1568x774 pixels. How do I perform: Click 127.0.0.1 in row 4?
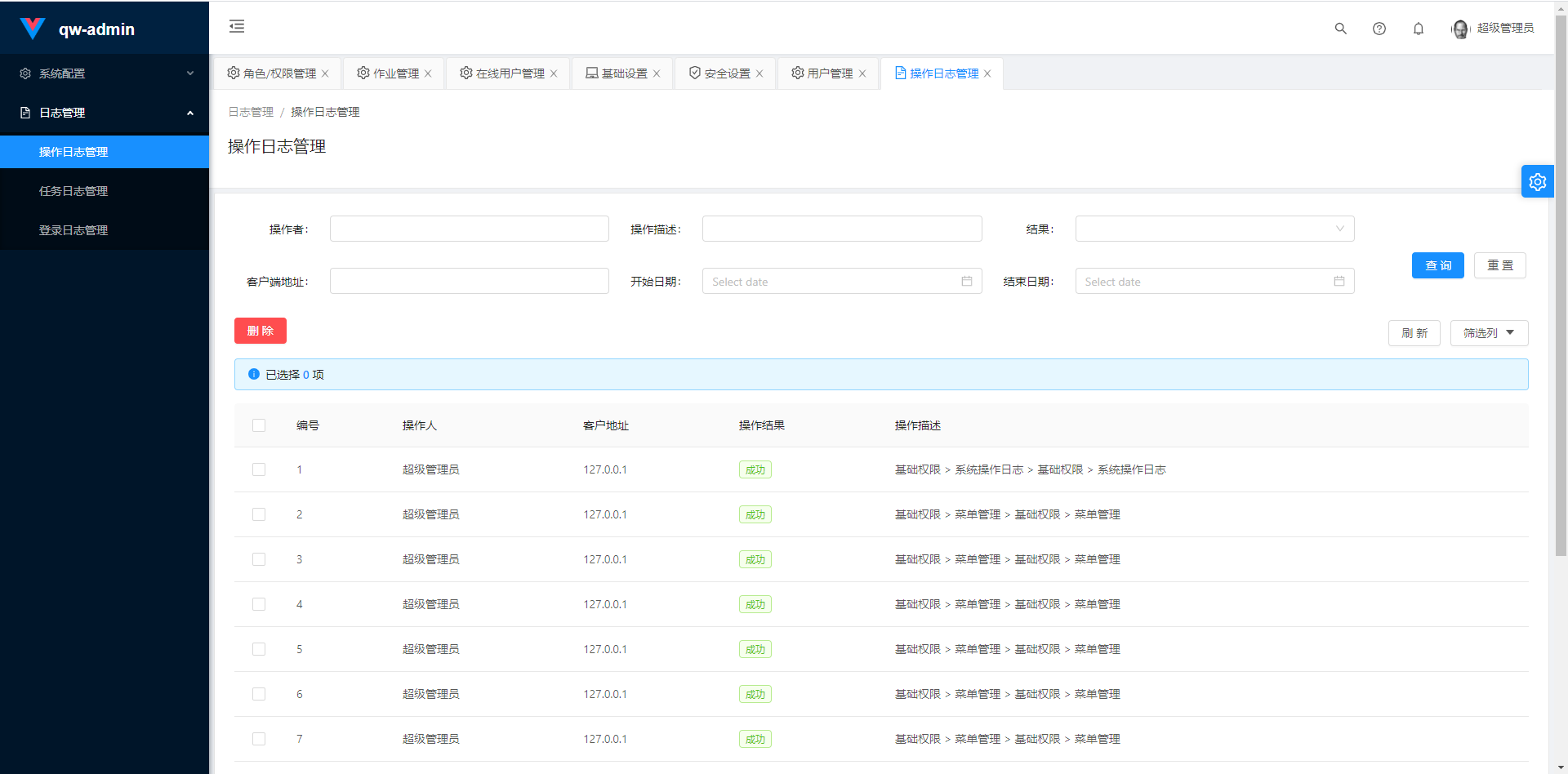tap(605, 604)
